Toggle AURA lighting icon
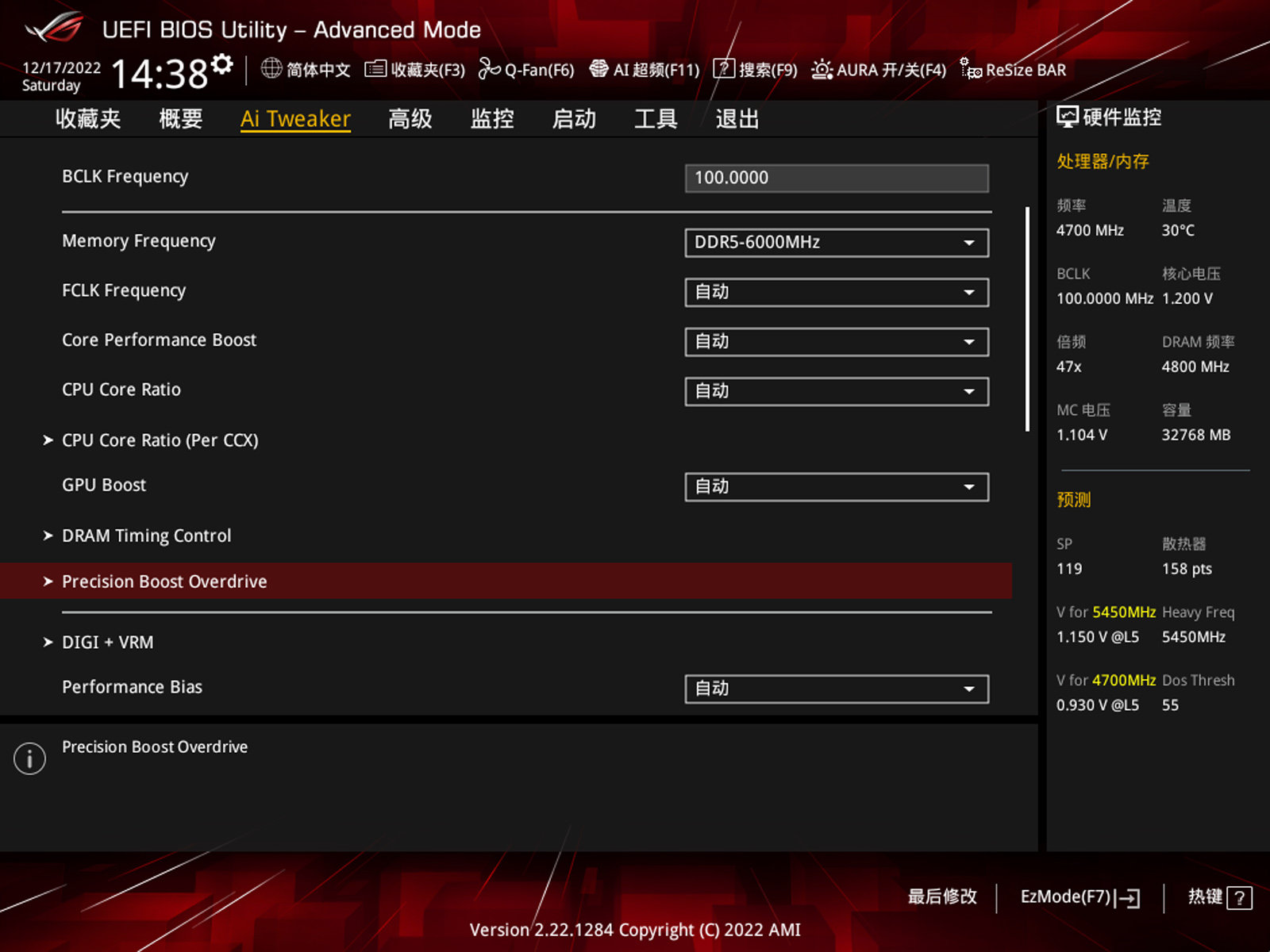Image resolution: width=1270 pixels, height=952 pixels. pyautogui.click(x=822, y=70)
